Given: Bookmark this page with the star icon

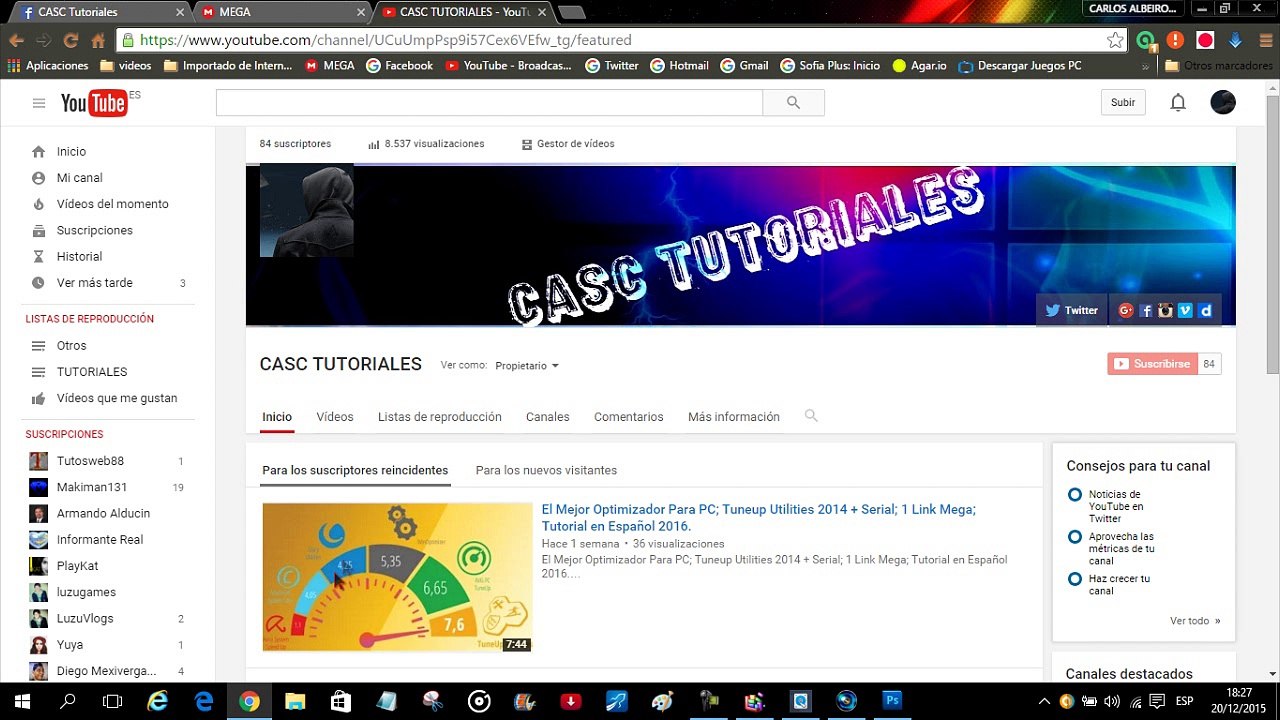Looking at the screenshot, I should click(x=1115, y=40).
